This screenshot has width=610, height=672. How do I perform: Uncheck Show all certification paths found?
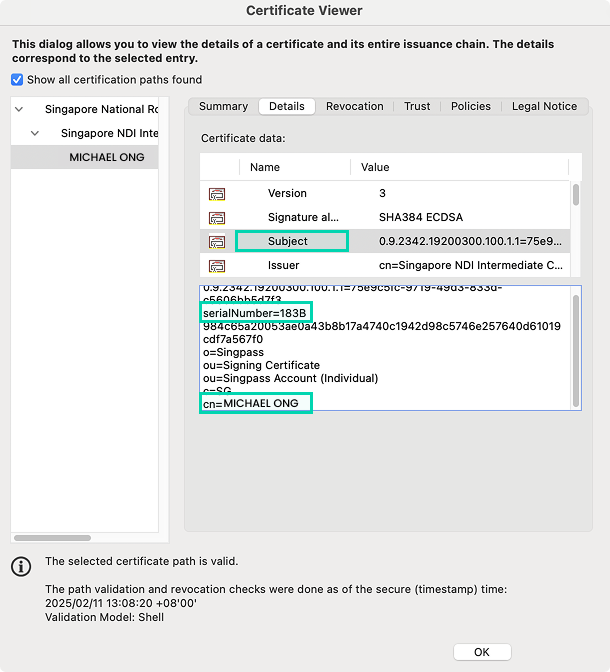coord(17,80)
